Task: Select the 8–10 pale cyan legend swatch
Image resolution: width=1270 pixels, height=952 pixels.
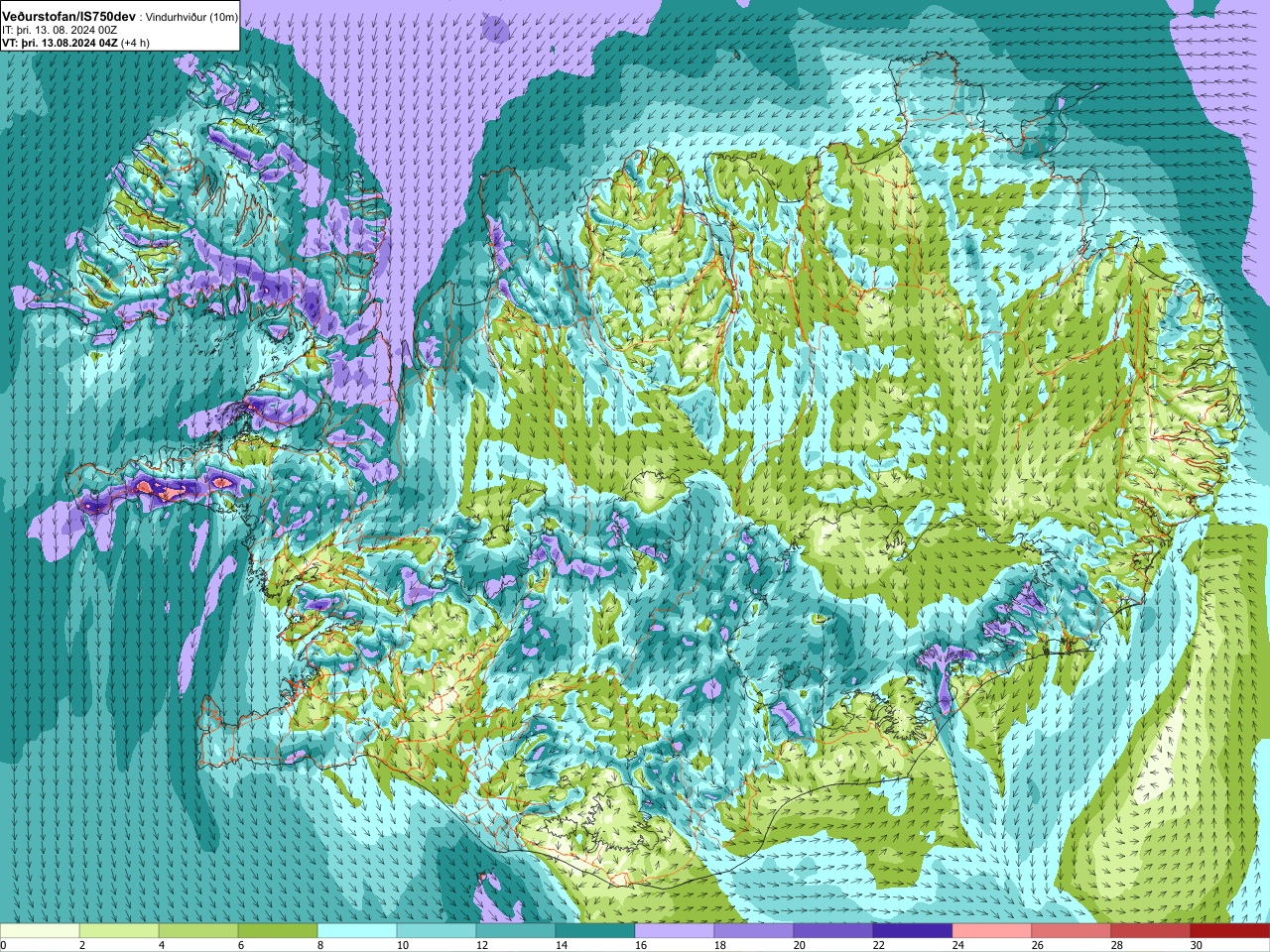Action: coord(357,931)
